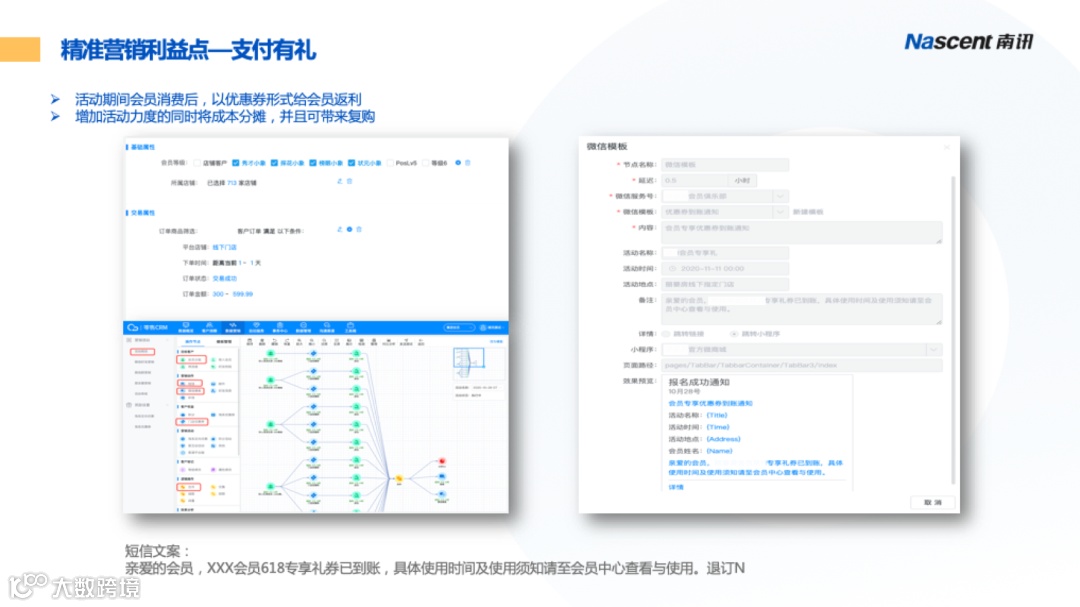Click the 延迟 value field showing 0.5
This screenshot has width=1080, height=607.
click(x=694, y=181)
